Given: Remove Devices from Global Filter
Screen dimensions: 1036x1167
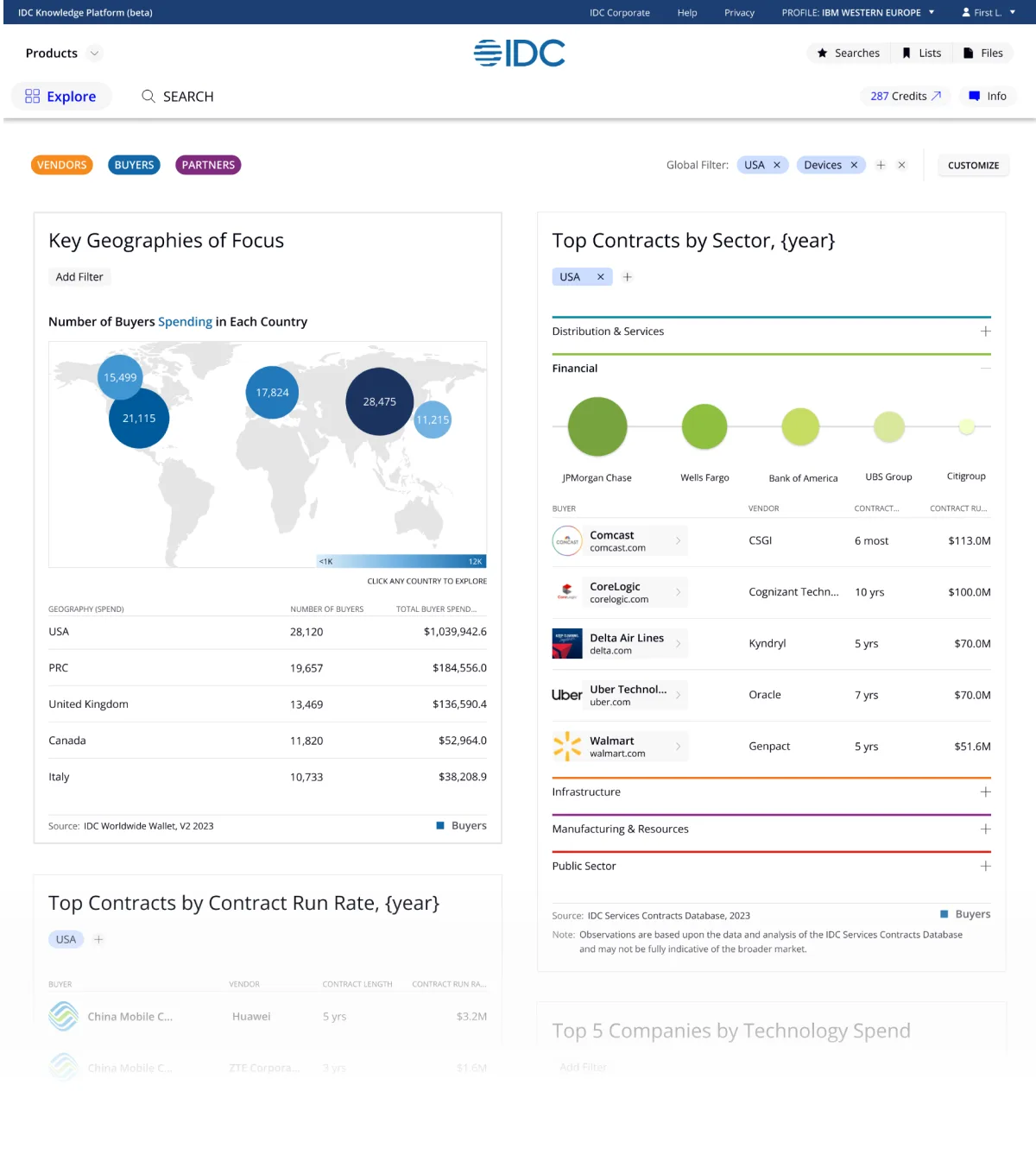Looking at the screenshot, I should (854, 165).
